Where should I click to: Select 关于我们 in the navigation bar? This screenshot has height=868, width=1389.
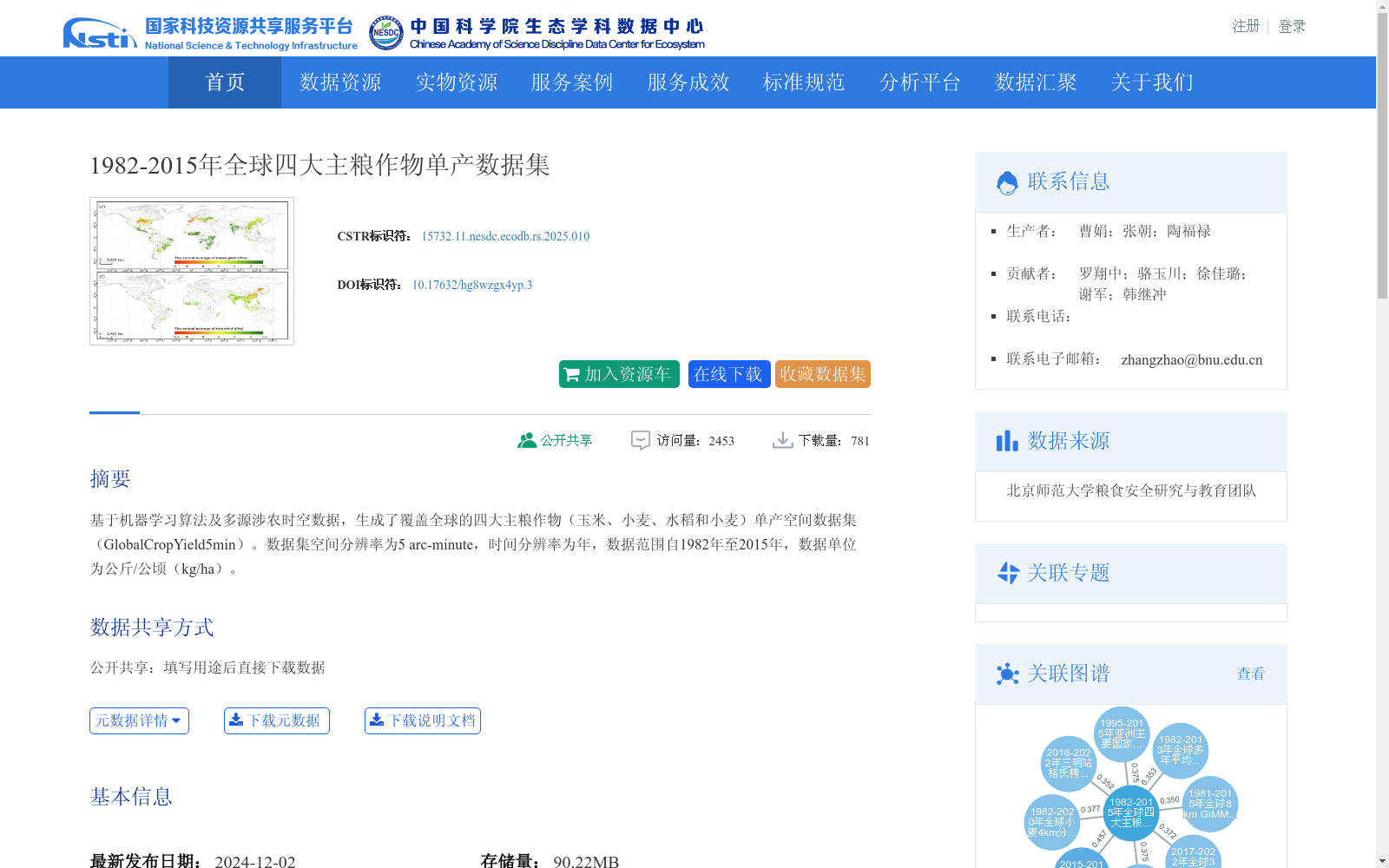coord(1151,82)
